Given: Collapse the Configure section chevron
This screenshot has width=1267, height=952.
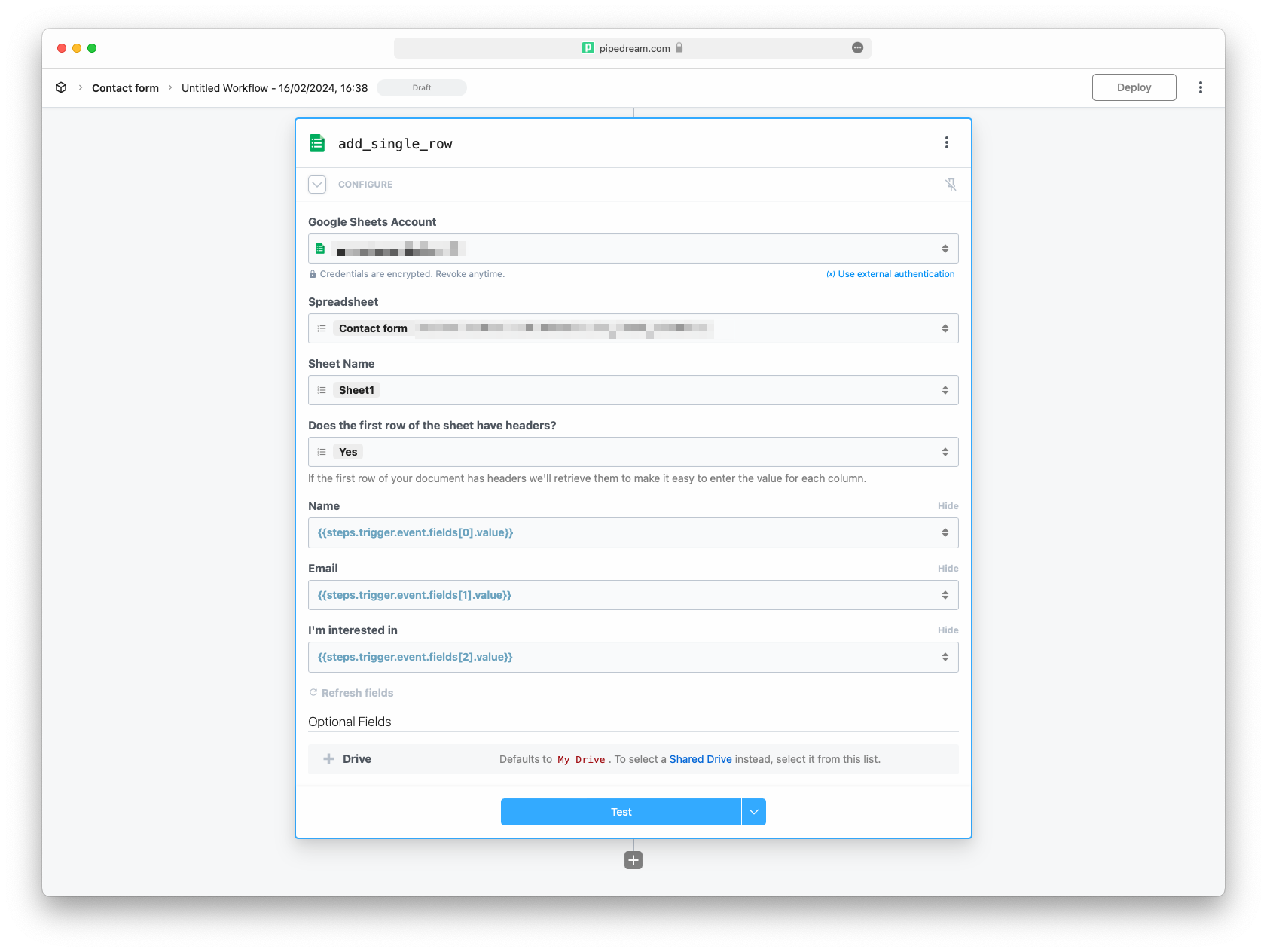Looking at the screenshot, I should (x=317, y=185).
